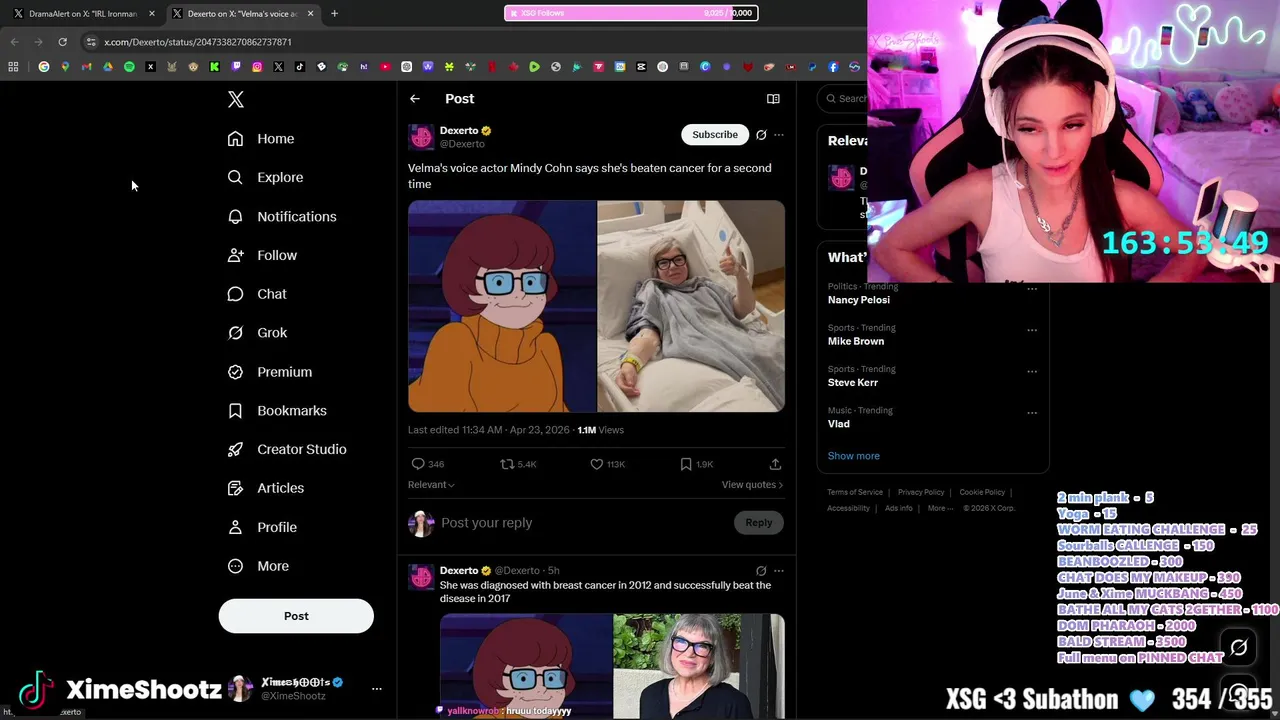
Task: Like the post with 113K likes
Action: click(x=597, y=464)
